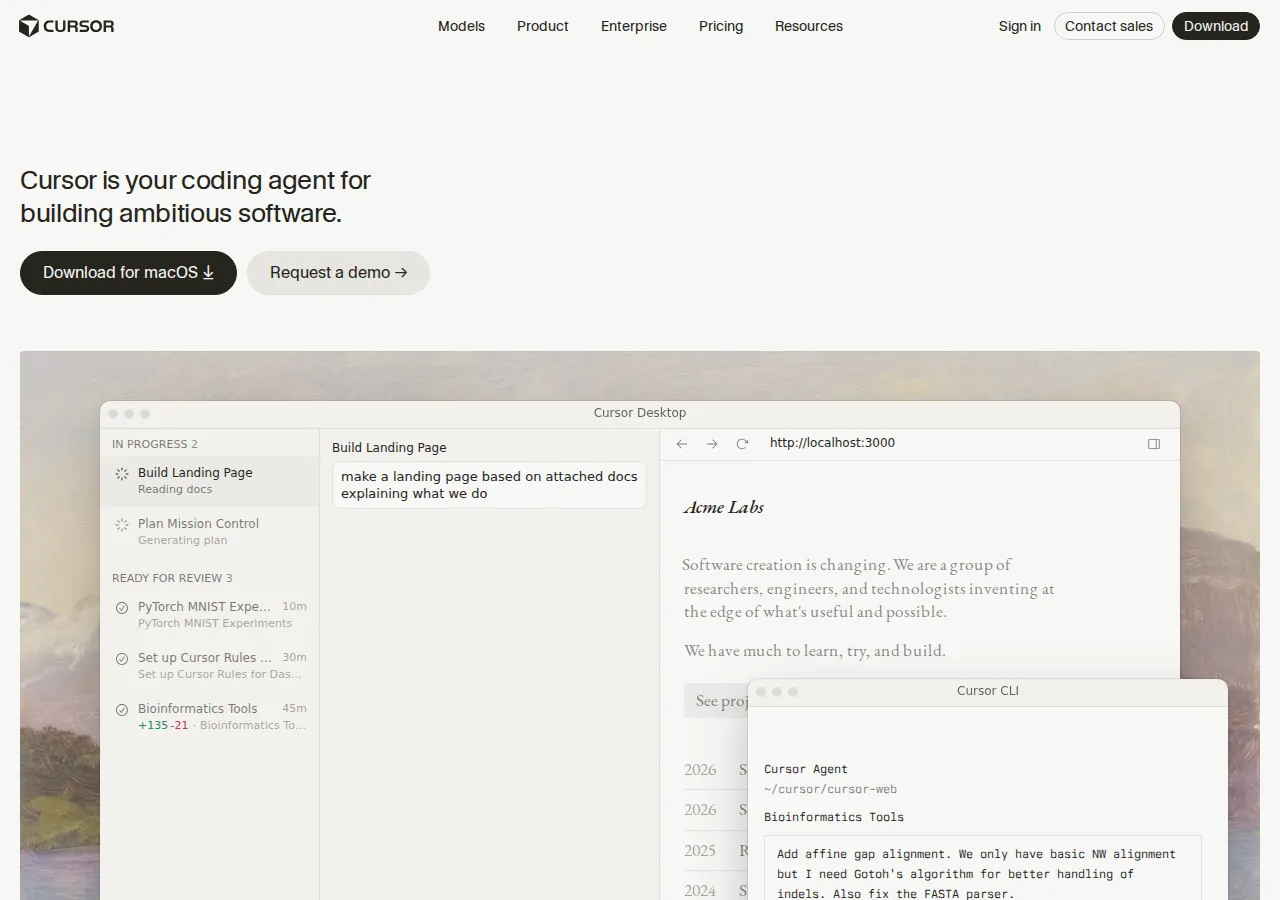Open Set up Cursor Rules task
The height and width of the screenshot is (900, 1280).
coord(210,666)
